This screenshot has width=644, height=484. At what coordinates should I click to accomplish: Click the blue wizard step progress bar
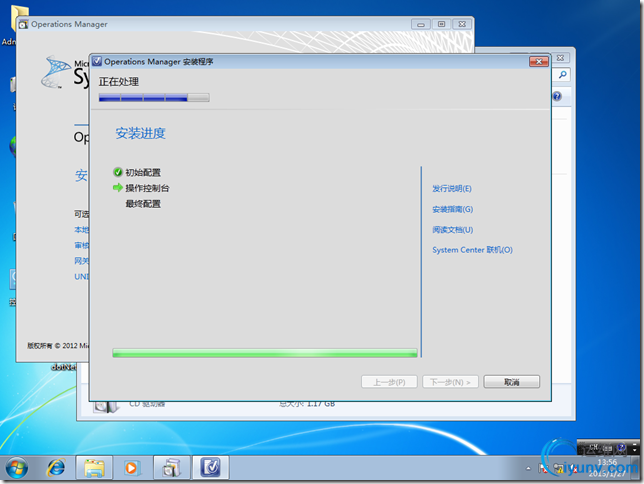point(154,97)
